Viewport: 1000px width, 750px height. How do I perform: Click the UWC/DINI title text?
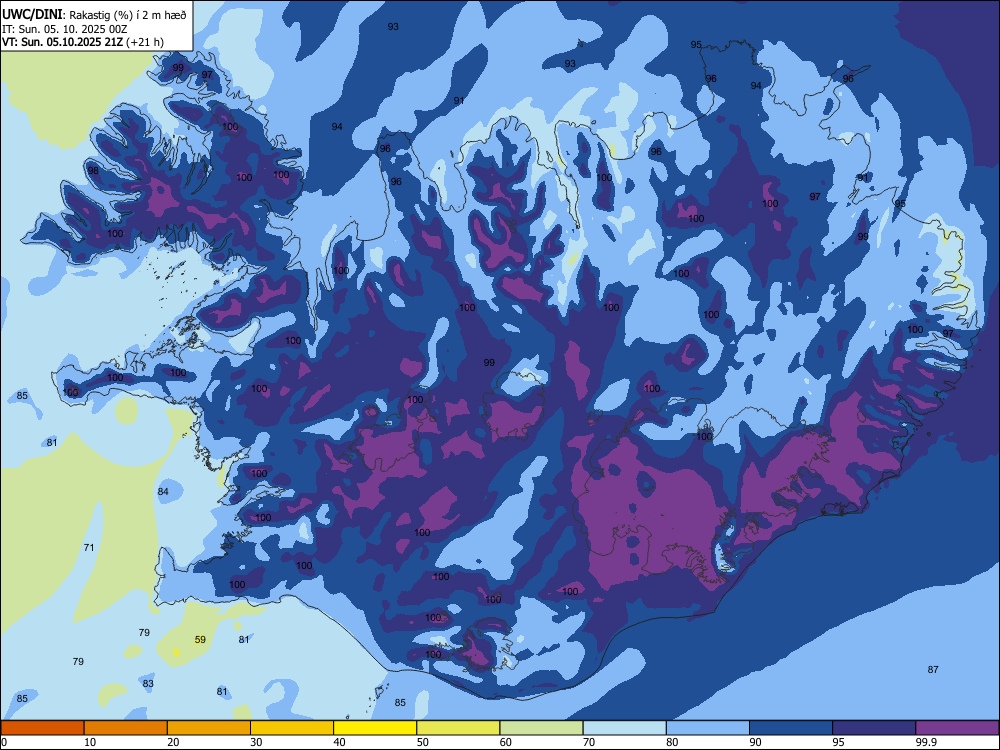(x=32, y=14)
